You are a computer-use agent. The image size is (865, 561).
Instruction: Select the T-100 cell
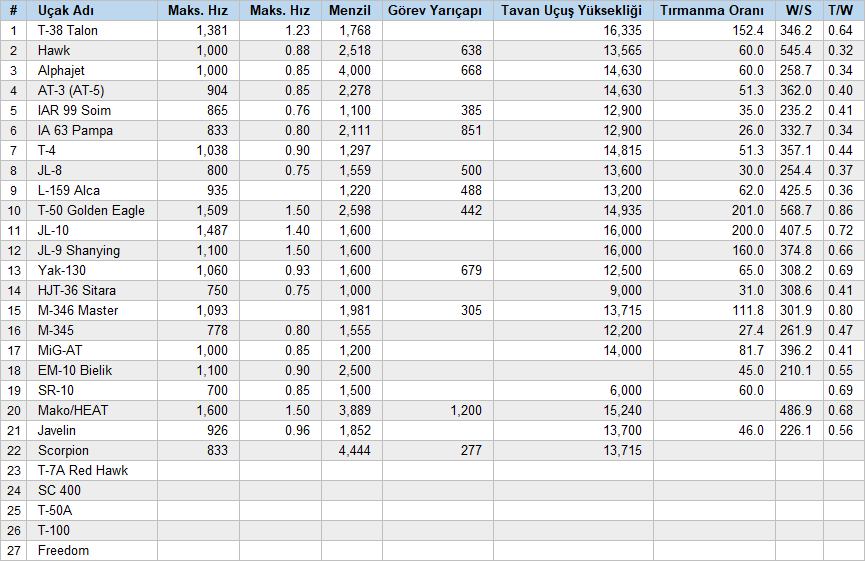click(x=92, y=530)
